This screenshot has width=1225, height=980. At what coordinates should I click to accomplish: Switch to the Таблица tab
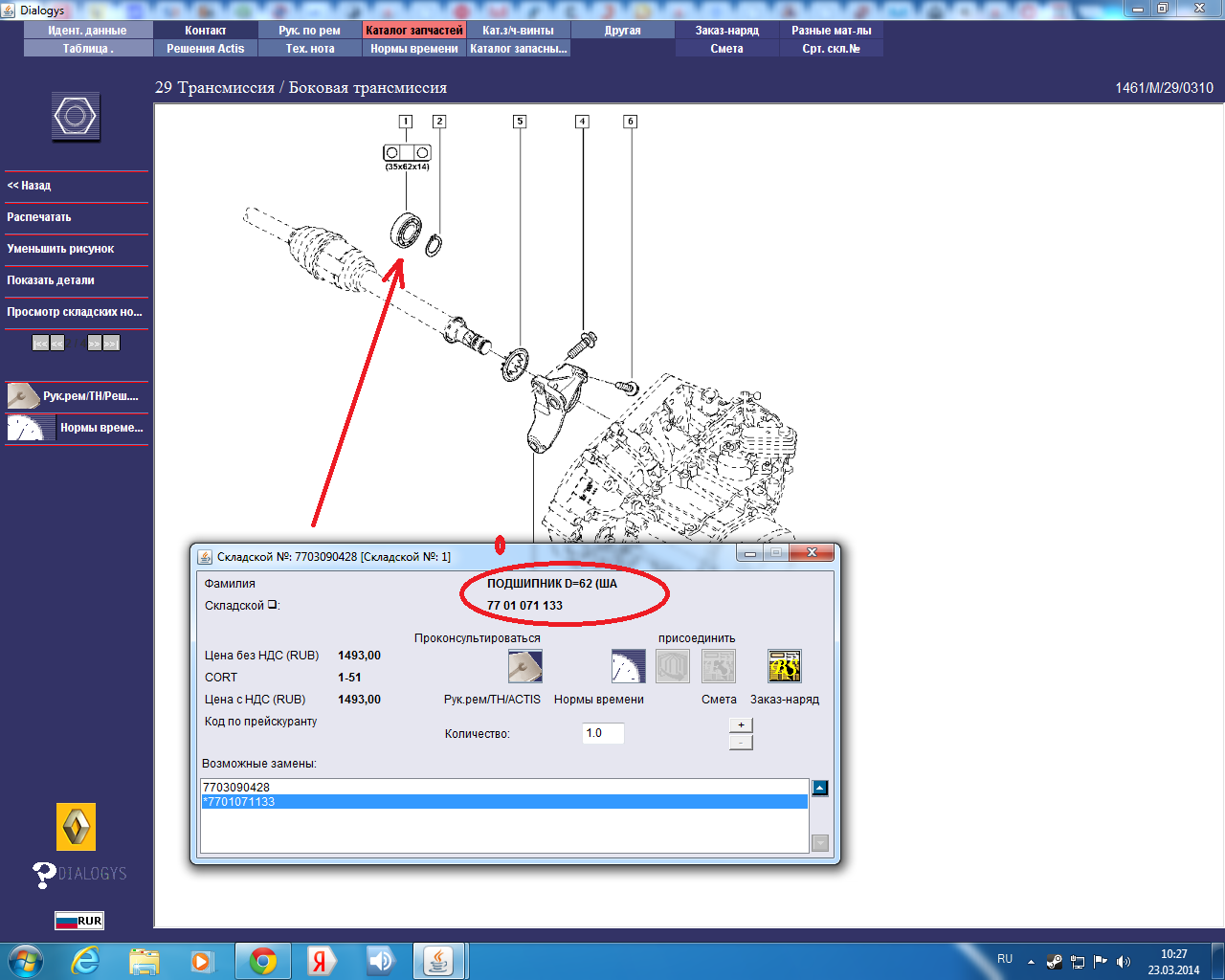click(x=87, y=49)
